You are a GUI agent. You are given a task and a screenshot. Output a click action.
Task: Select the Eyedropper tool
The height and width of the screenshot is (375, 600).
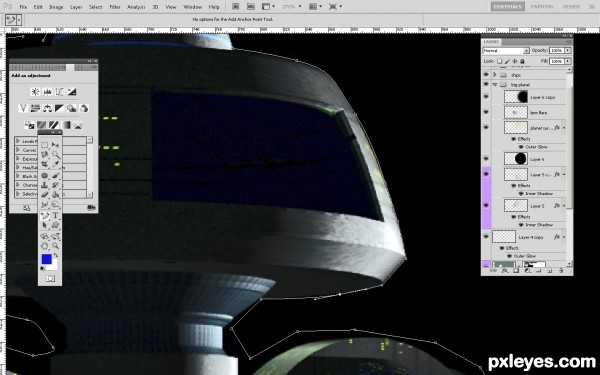click(x=55, y=164)
